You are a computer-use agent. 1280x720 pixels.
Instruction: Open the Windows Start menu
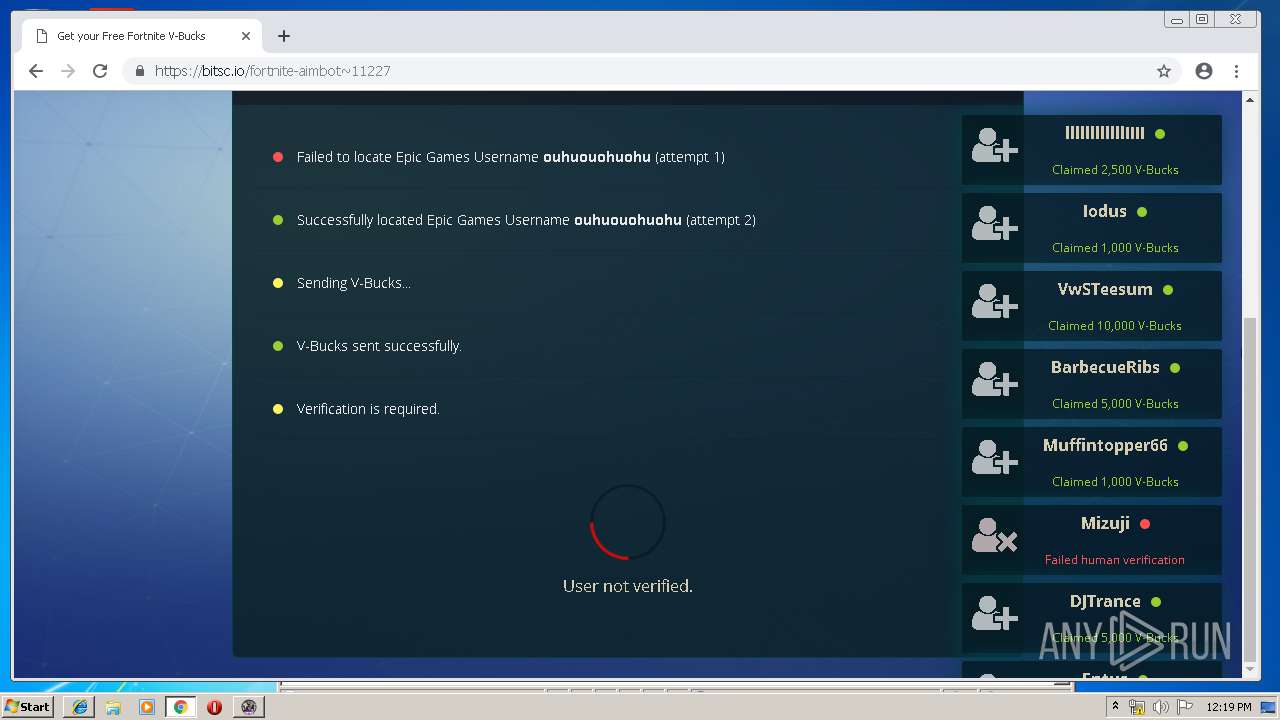click(28, 706)
